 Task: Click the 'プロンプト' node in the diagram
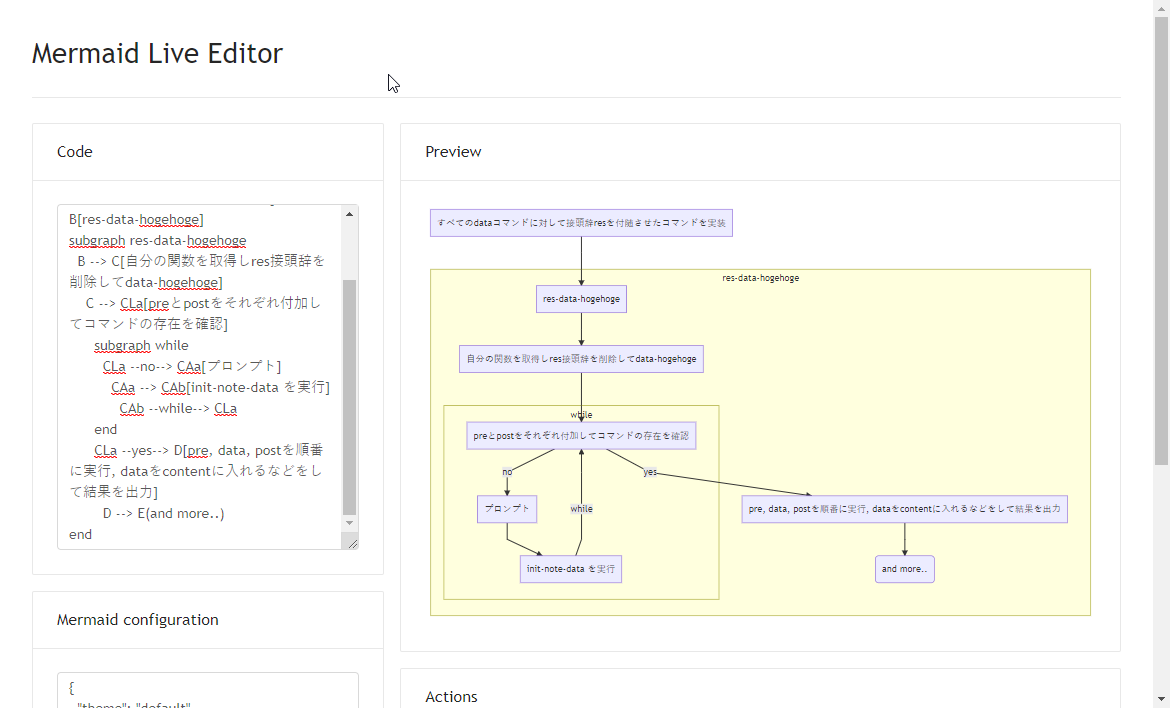pos(507,509)
